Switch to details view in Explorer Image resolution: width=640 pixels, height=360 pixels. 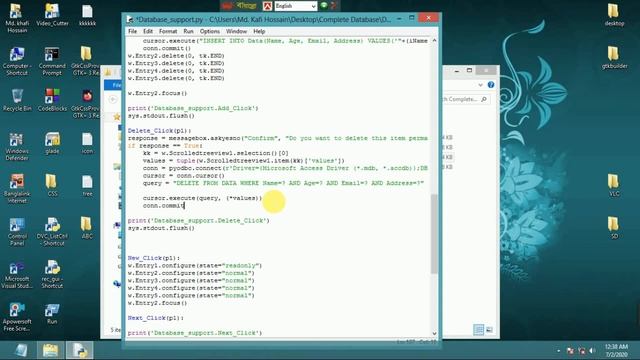(478, 329)
